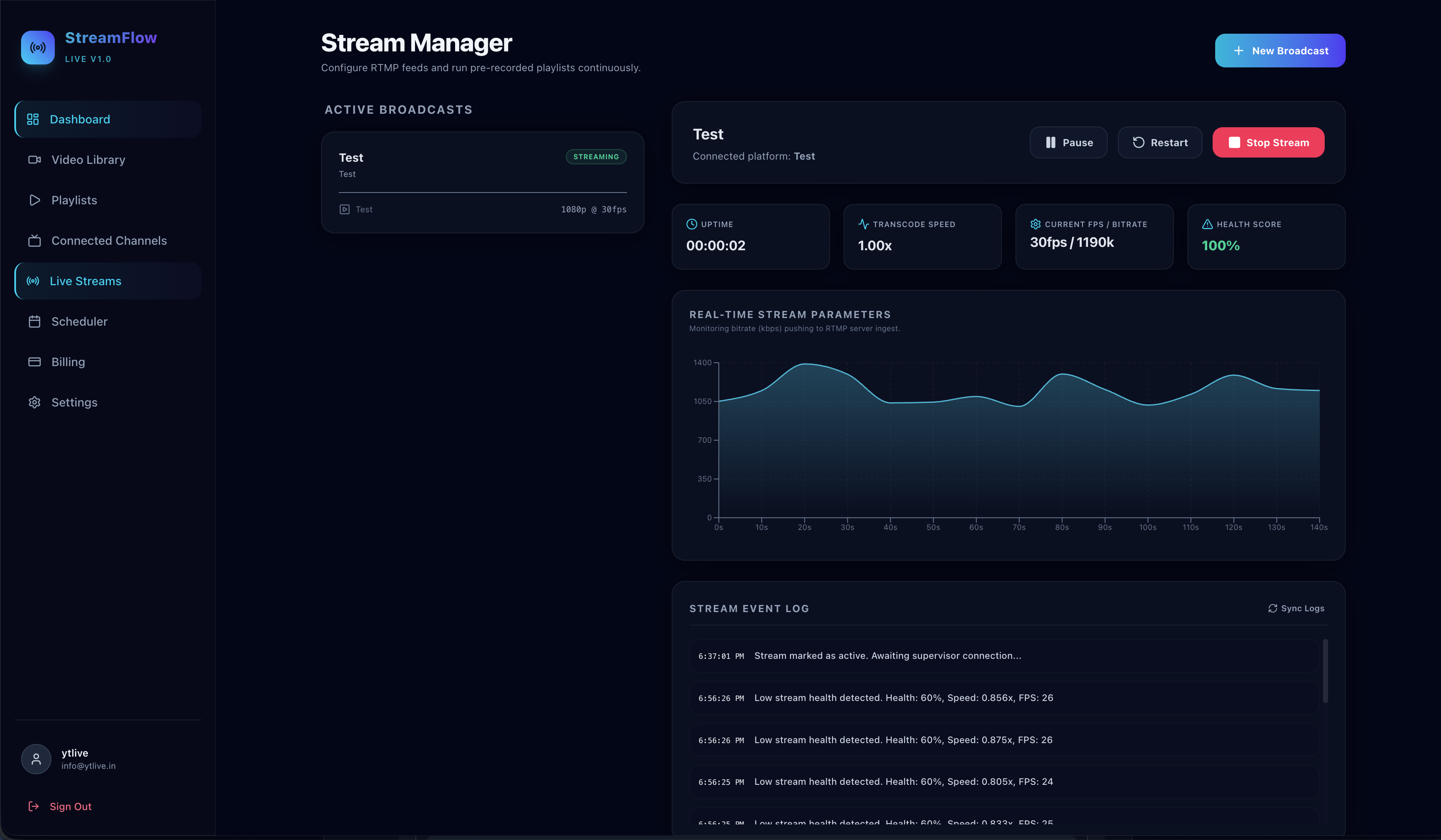1441x840 pixels.
Task: Click the Real-Time Stream Parameters title
Action: click(x=790, y=315)
